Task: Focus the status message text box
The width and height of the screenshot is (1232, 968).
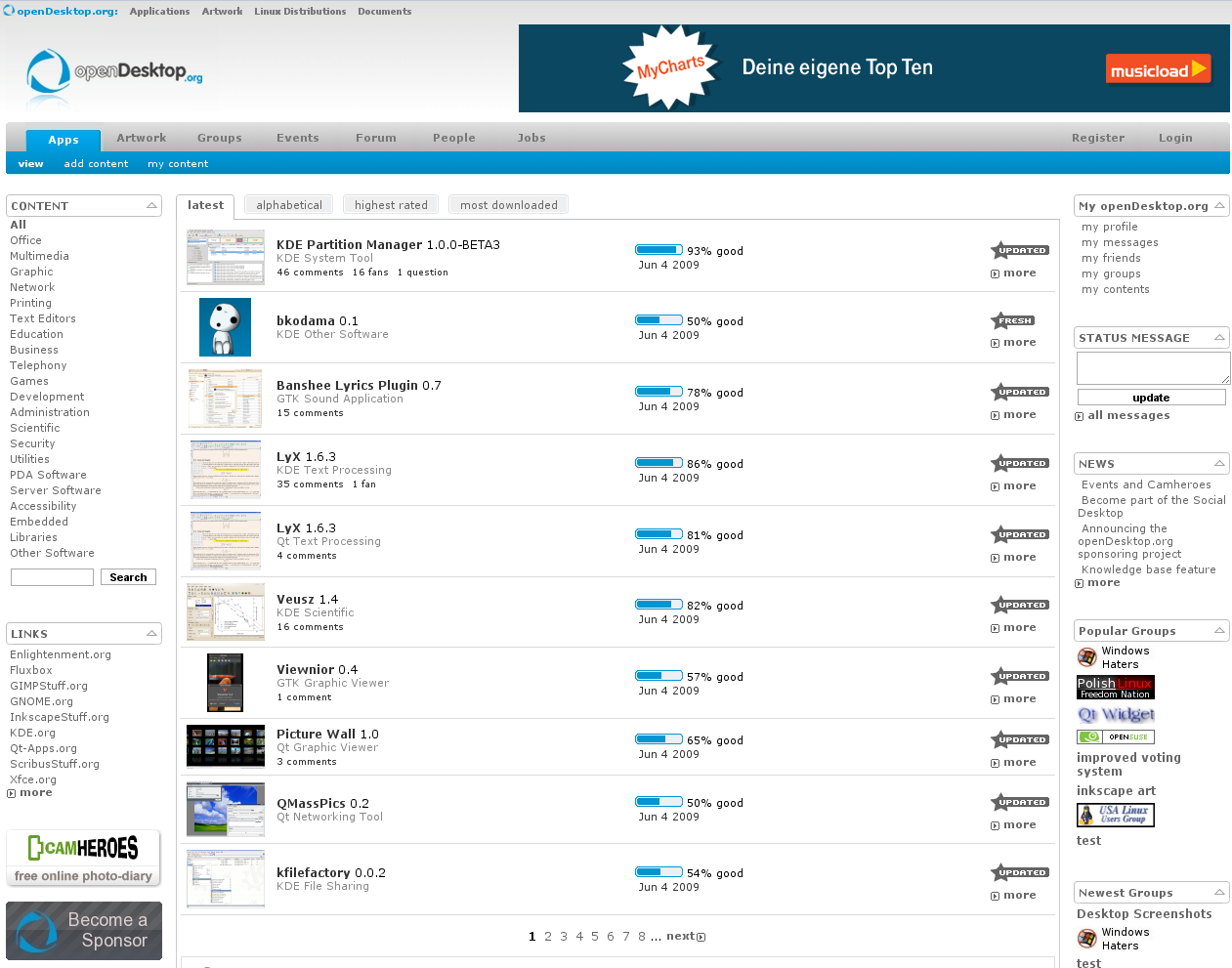Action: click(x=1153, y=368)
